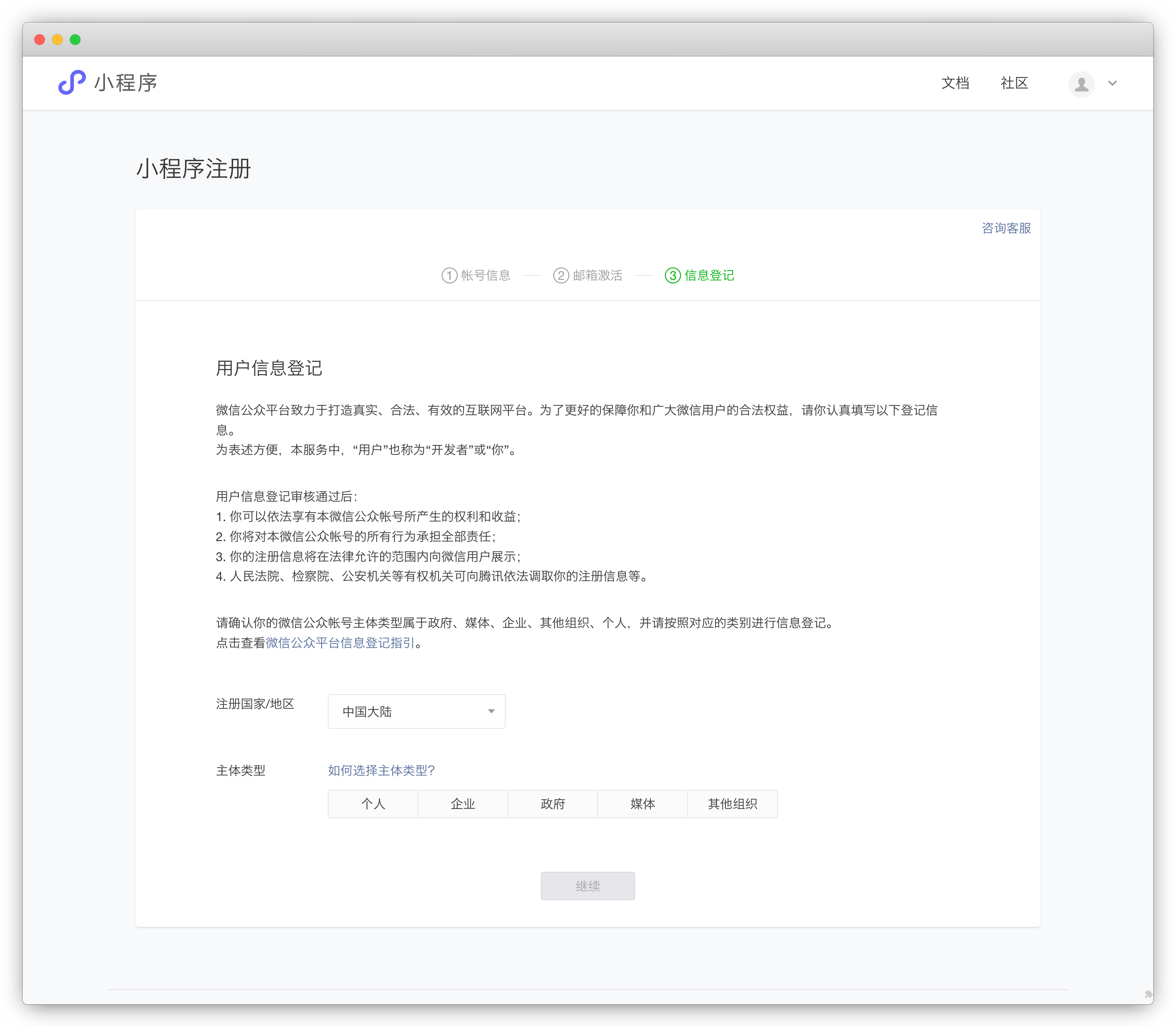Click the 小程序 mini program logo icon
The image size is (1176, 1027).
point(72,82)
